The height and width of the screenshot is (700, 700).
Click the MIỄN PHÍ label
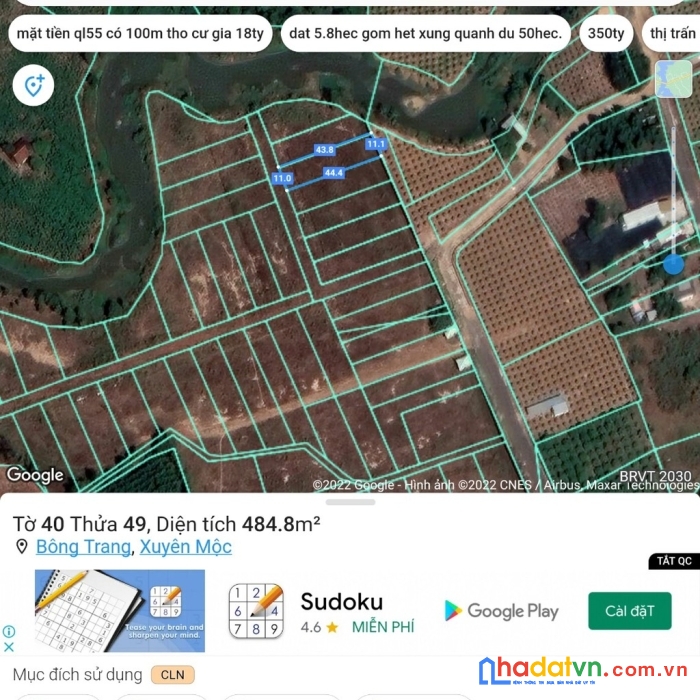(383, 627)
